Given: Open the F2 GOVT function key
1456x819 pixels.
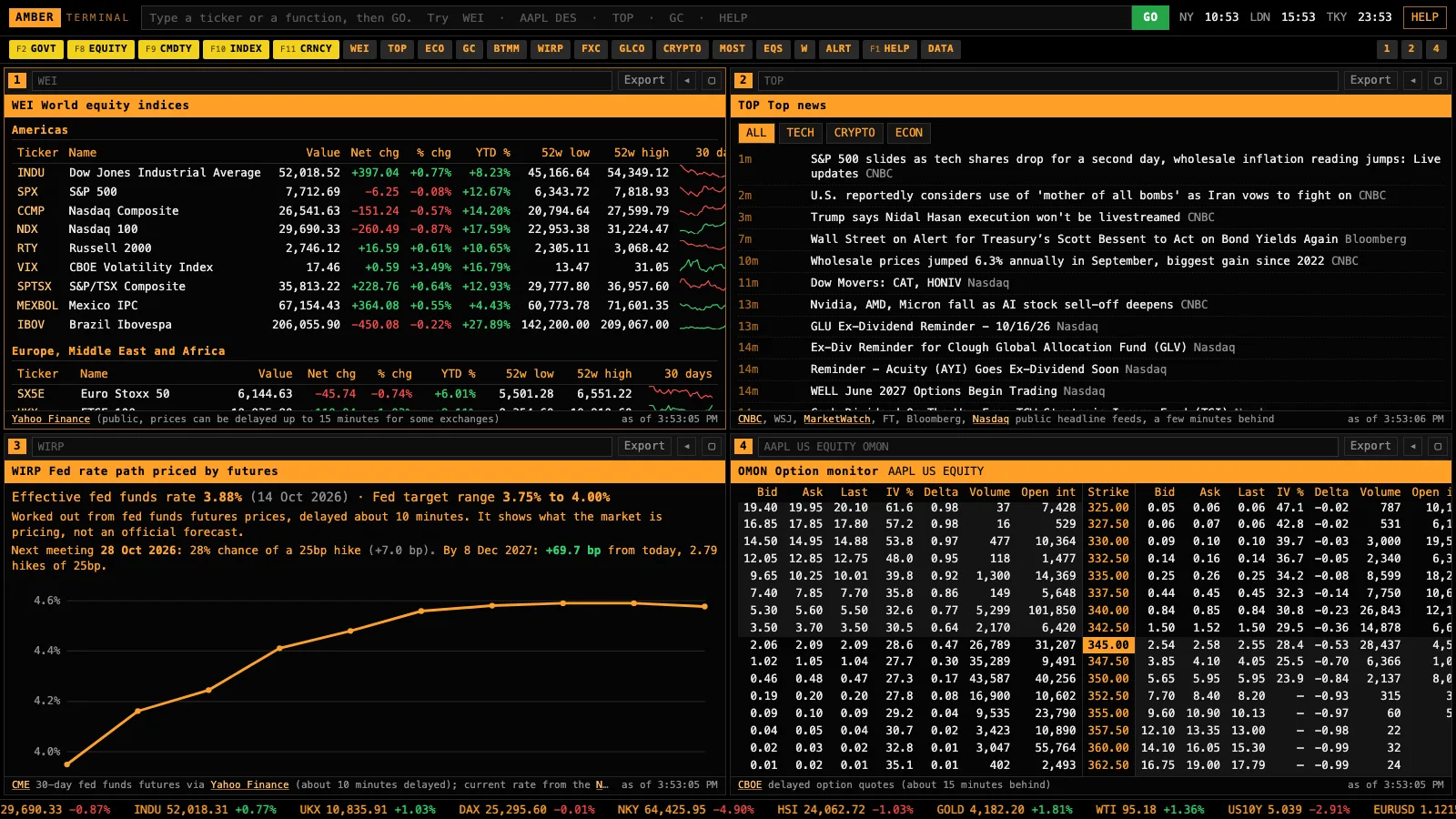Looking at the screenshot, I should [36, 49].
